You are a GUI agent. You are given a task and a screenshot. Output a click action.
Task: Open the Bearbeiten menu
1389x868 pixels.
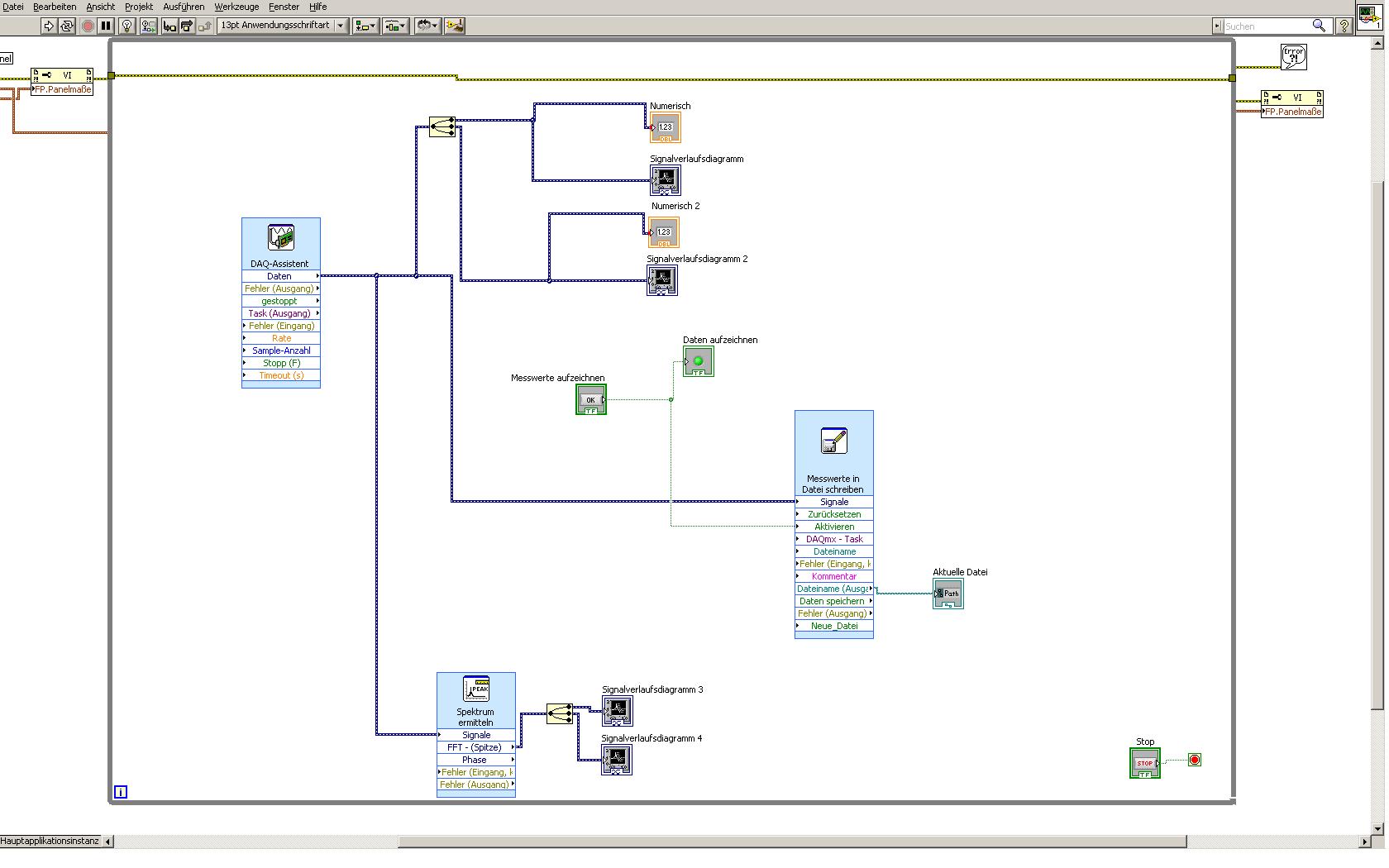[x=55, y=7]
